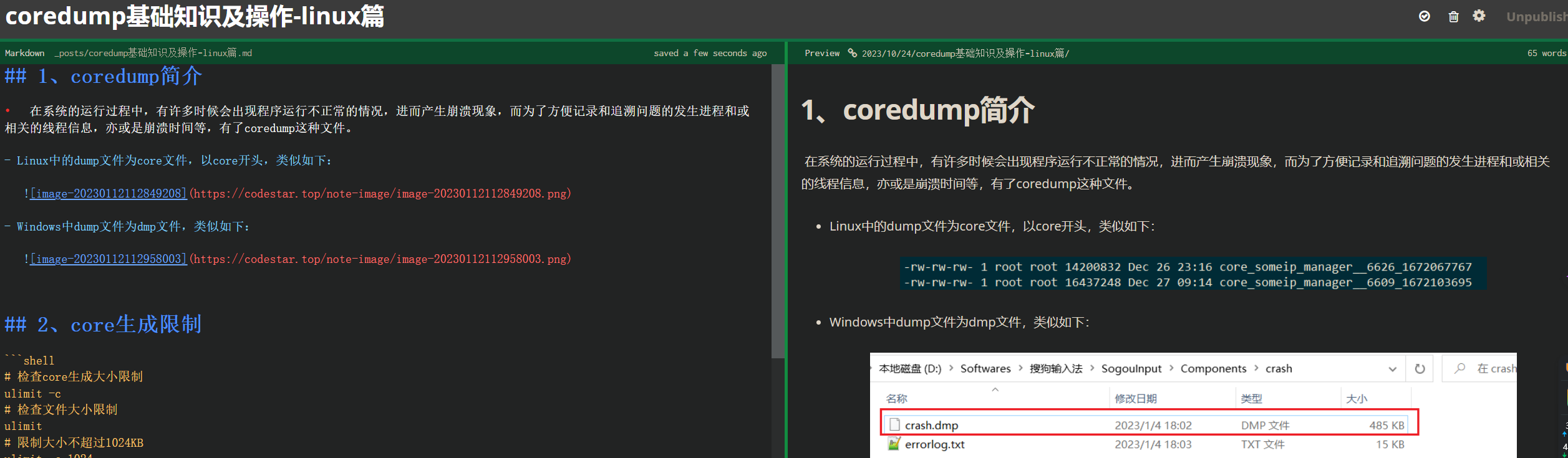Click the '65 words' counter
The width and height of the screenshot is (1568, 458).
click(1547, 54)
